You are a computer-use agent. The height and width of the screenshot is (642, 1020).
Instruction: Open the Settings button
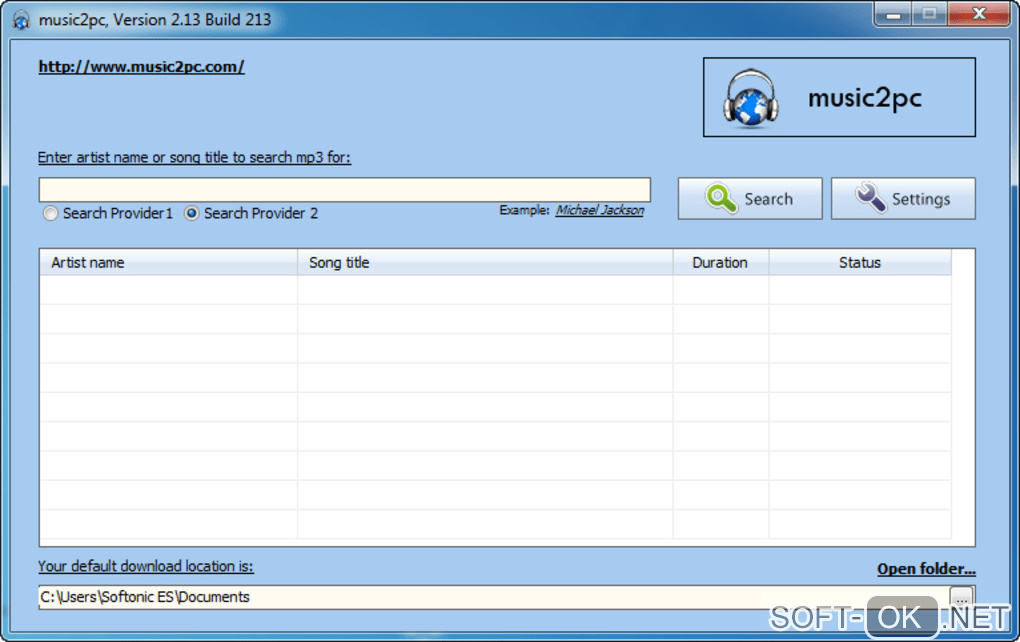(x=903, y=198)
